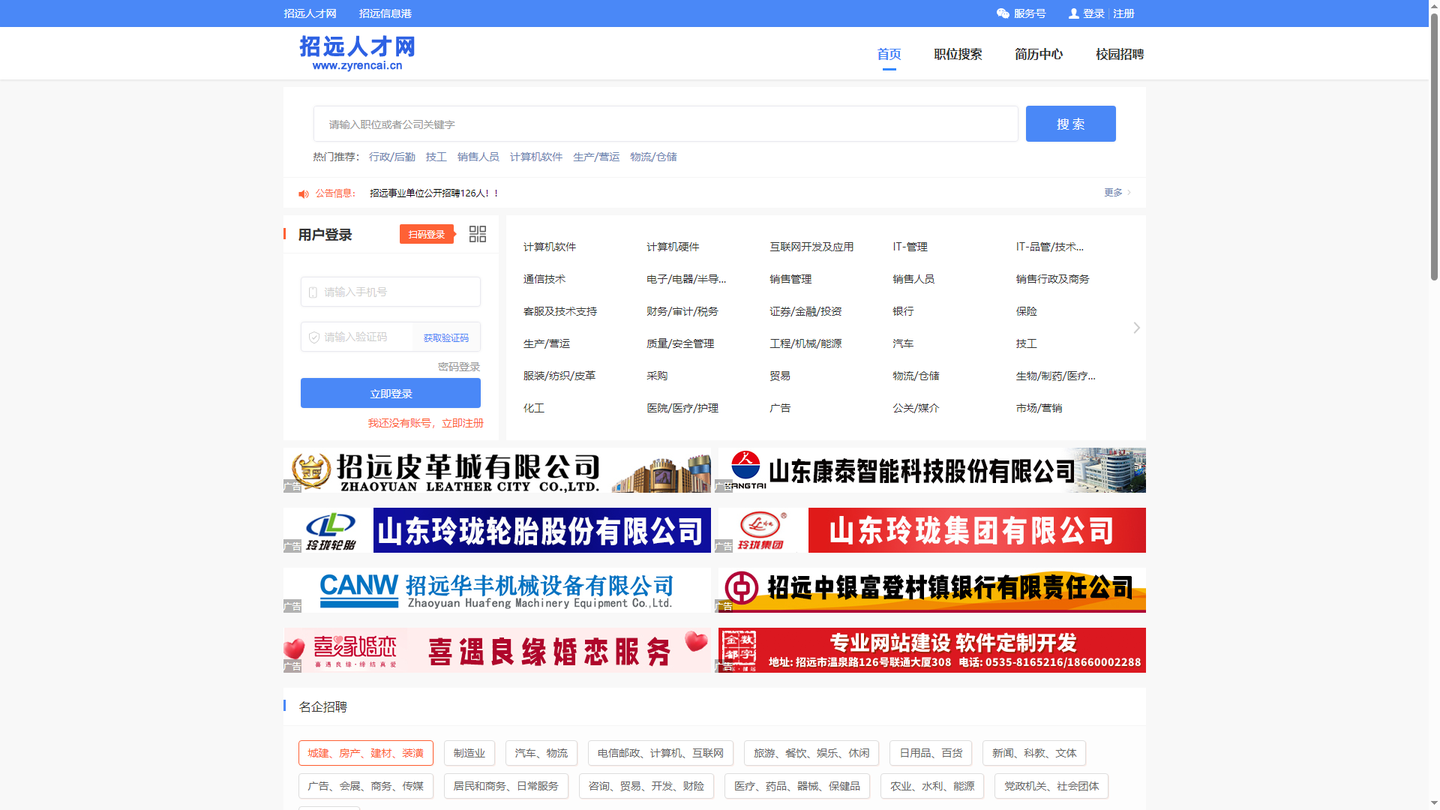1440x810 pixels.
Task: Click hot recommendation 计算机软件
Action: coord(536,157)
